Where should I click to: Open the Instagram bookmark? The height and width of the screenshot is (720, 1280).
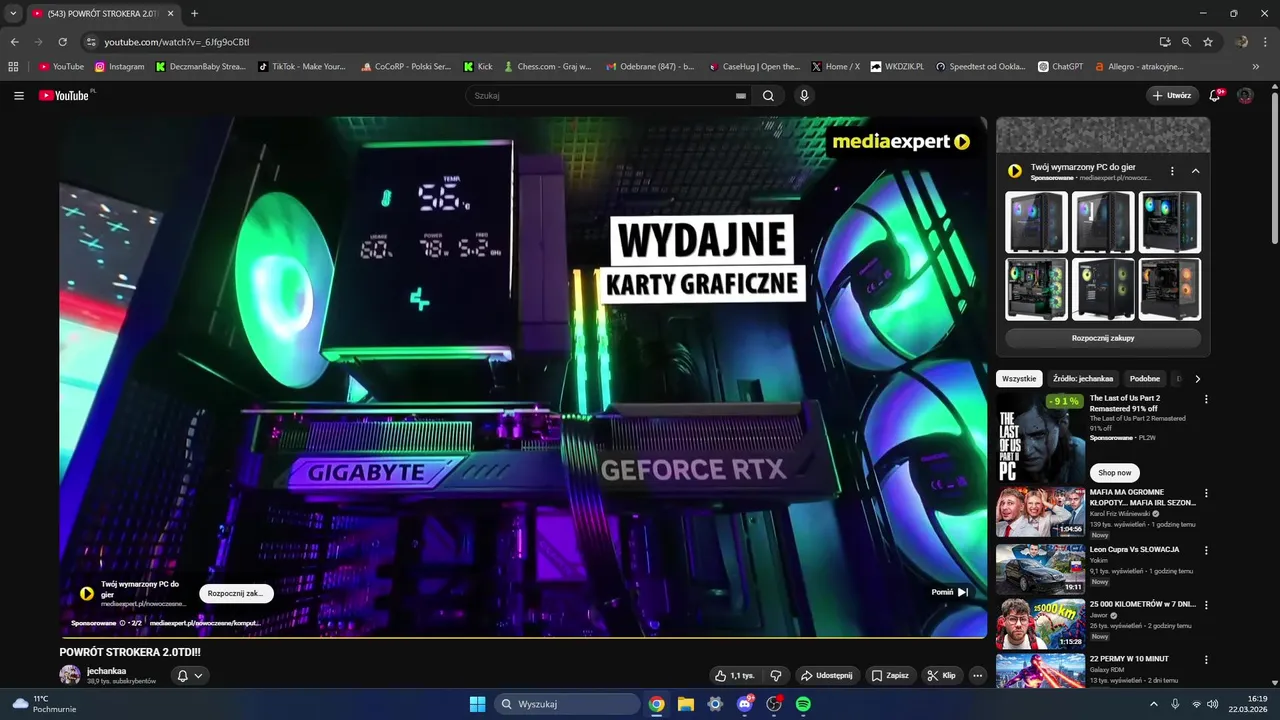pos(120,67)
